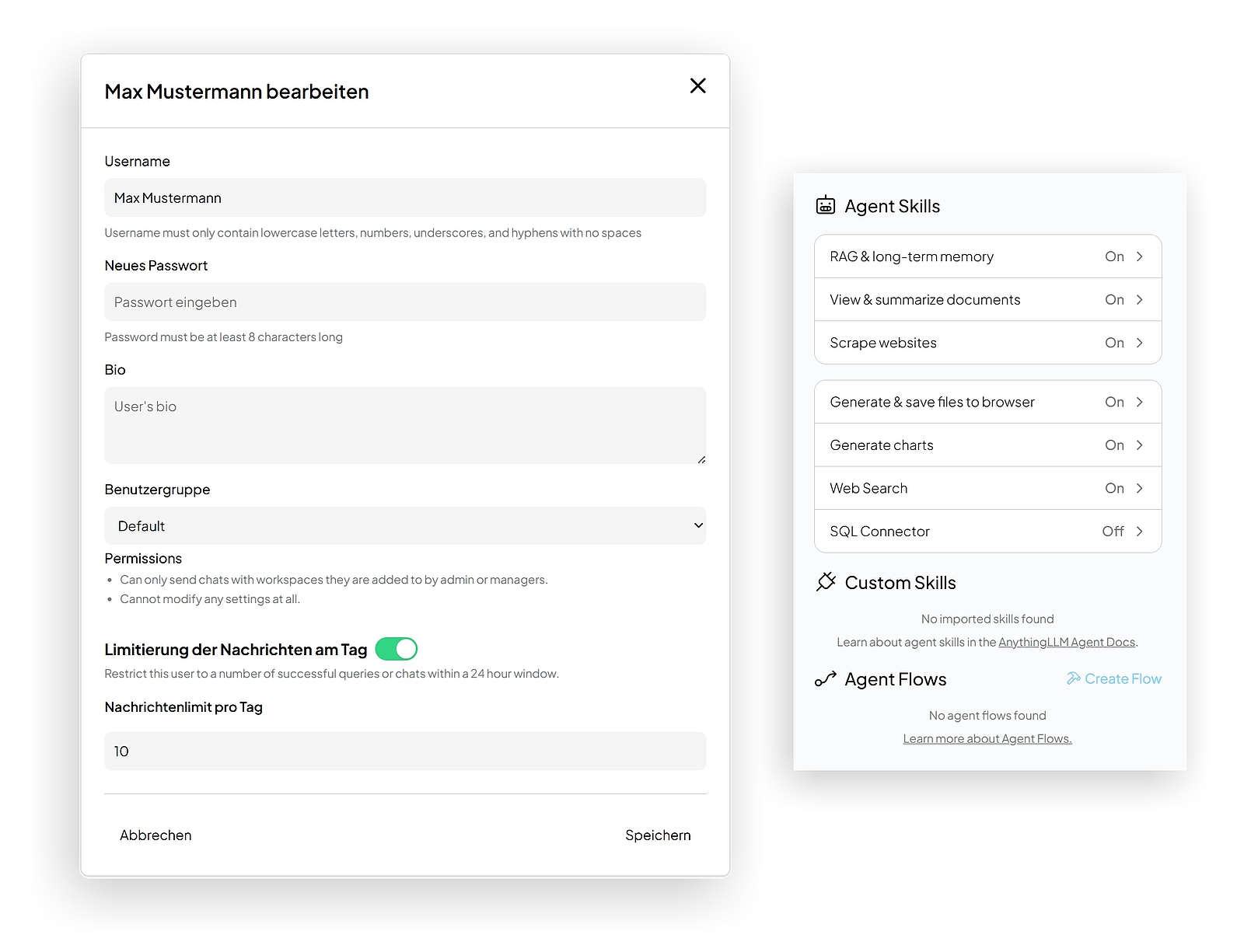Toggle the SQL Connector Off status

click(1112, 532)
